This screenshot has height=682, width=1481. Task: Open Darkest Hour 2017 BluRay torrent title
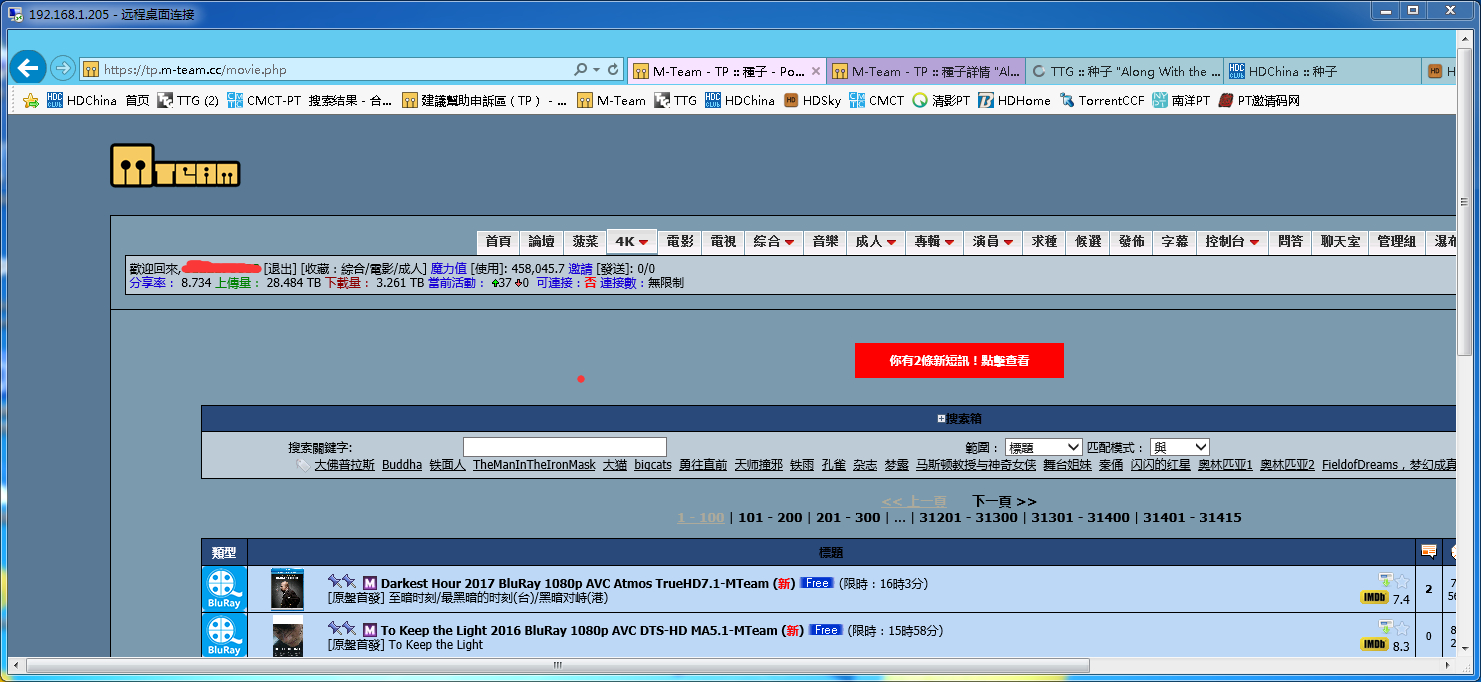(574, 583)
